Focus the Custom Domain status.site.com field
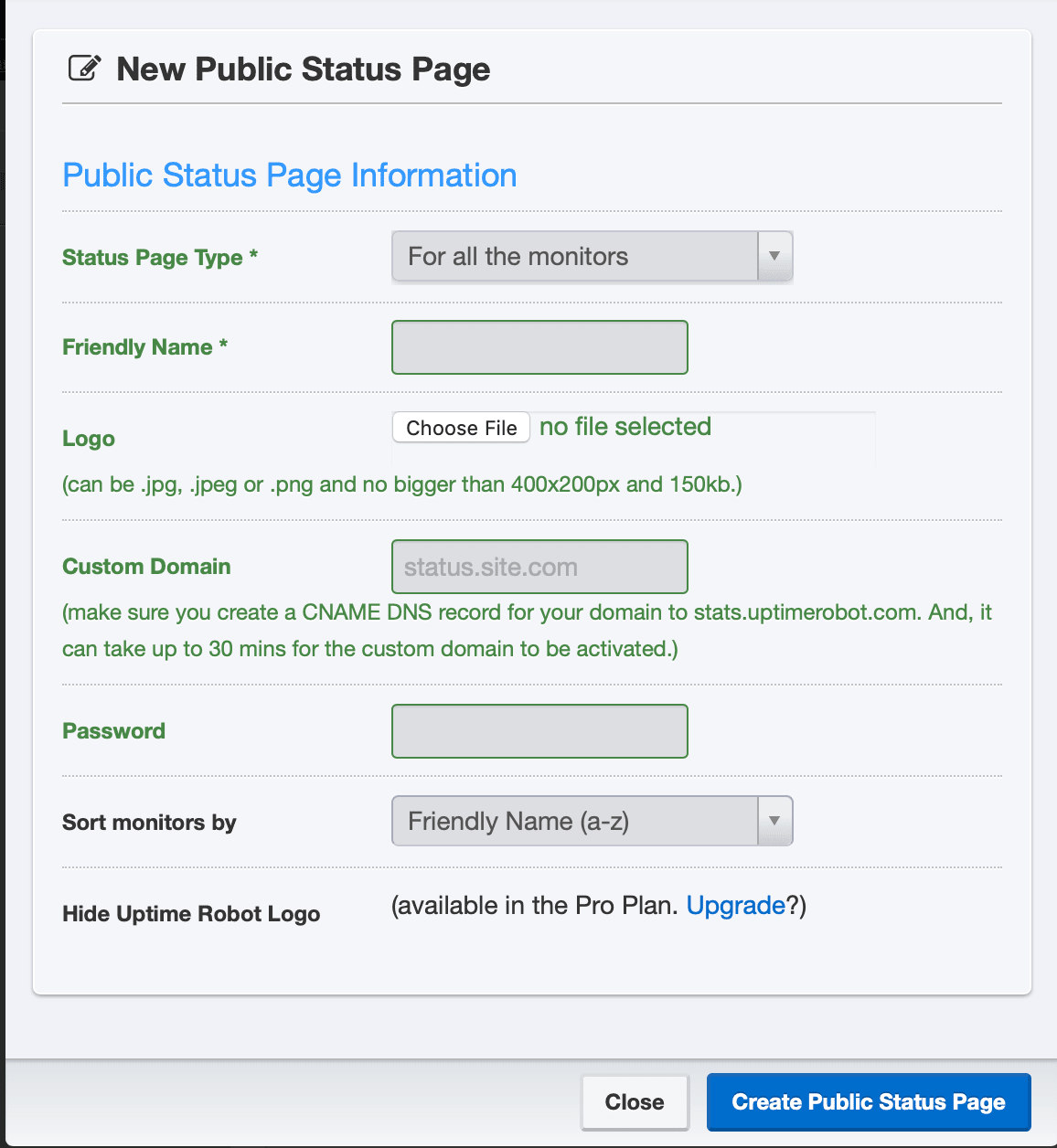The width and height of the screenshot is (1057, 1148). (539, 567)
